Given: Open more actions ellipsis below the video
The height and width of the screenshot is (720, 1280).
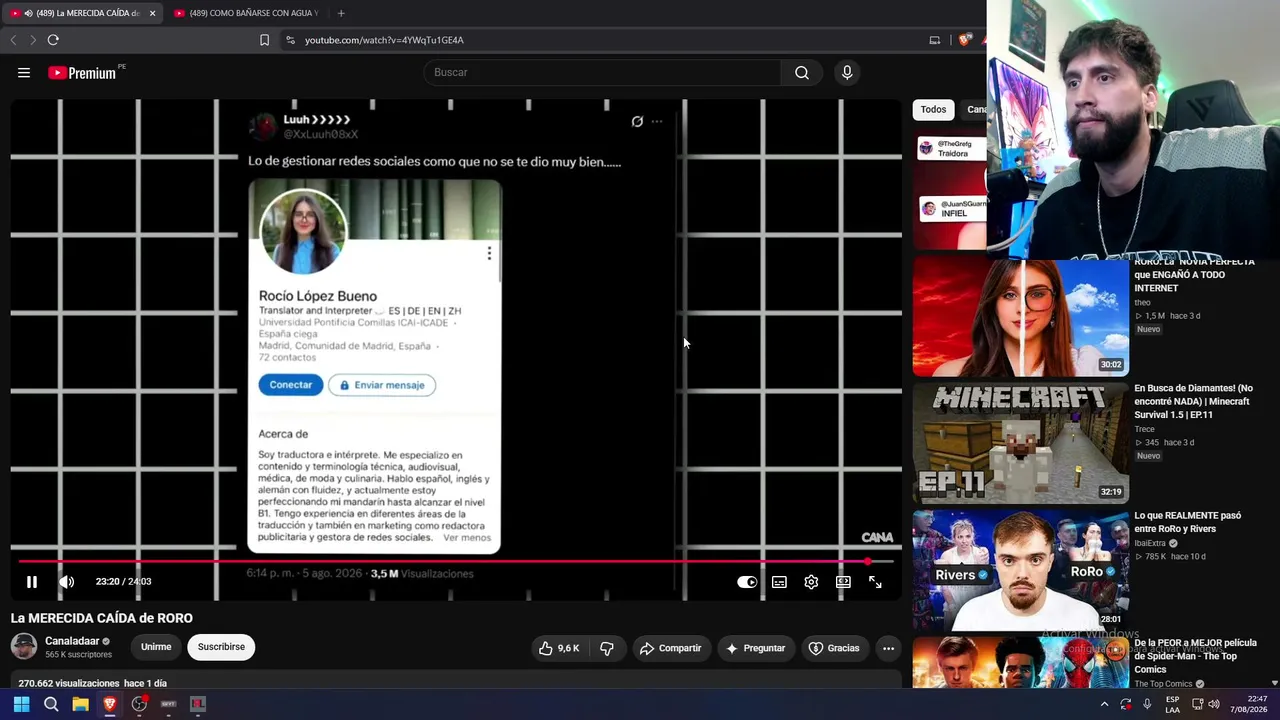Looking at the screenshot, I should tap(888, 648).
